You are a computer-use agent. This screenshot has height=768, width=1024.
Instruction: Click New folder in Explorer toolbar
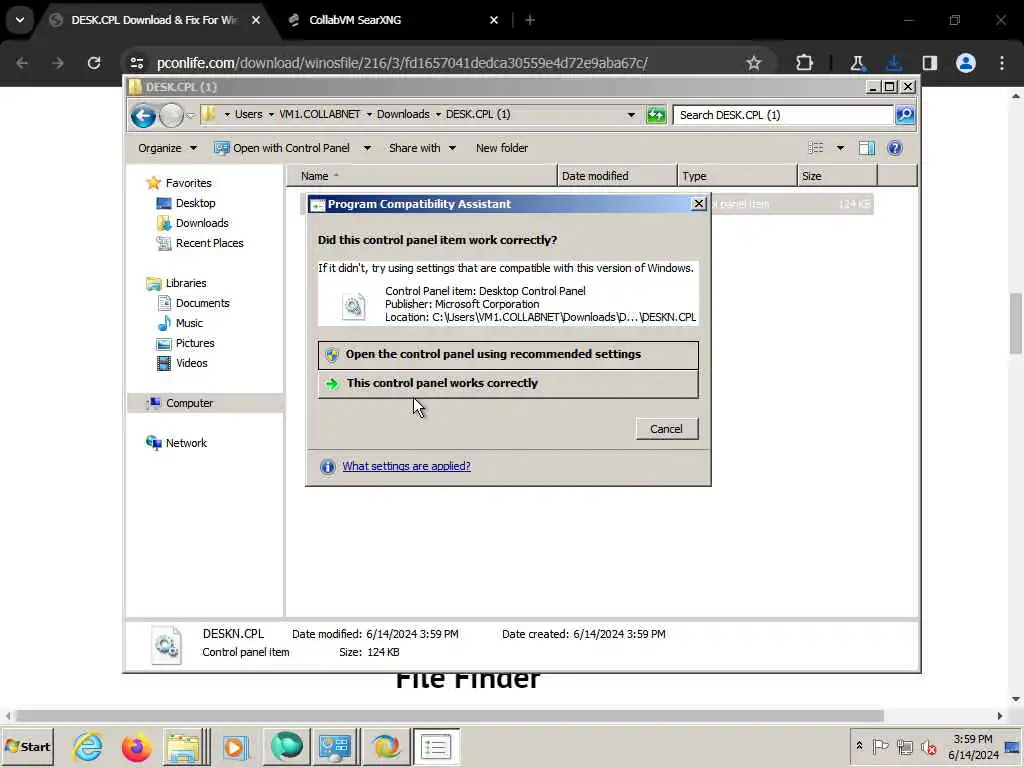502,148
